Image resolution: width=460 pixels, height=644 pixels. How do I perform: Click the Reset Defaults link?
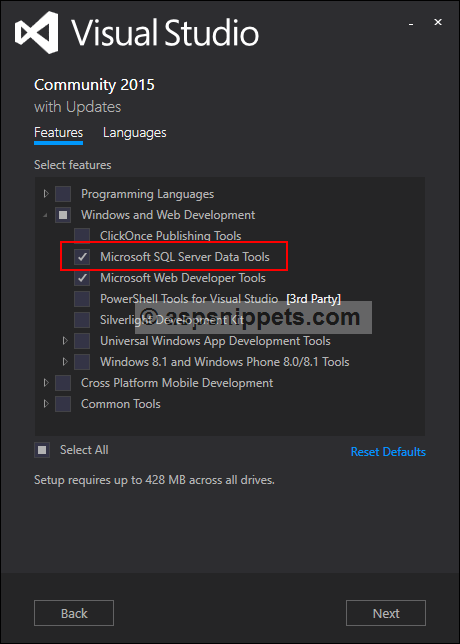pos(388,452)
